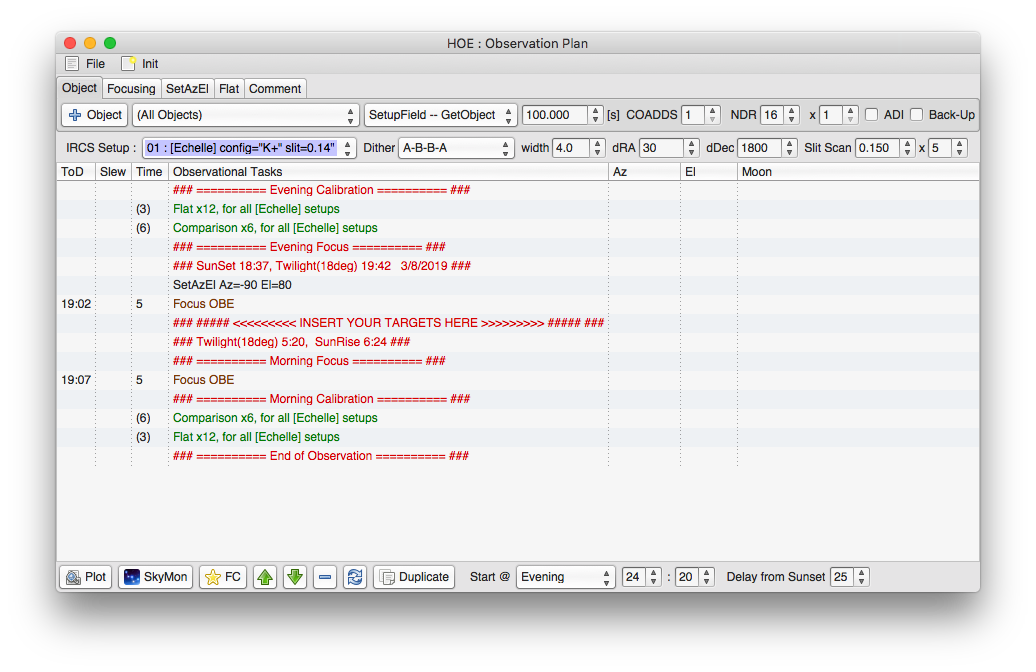
Task: Open the (All Objects) dropdown
Action: [246, 114]
